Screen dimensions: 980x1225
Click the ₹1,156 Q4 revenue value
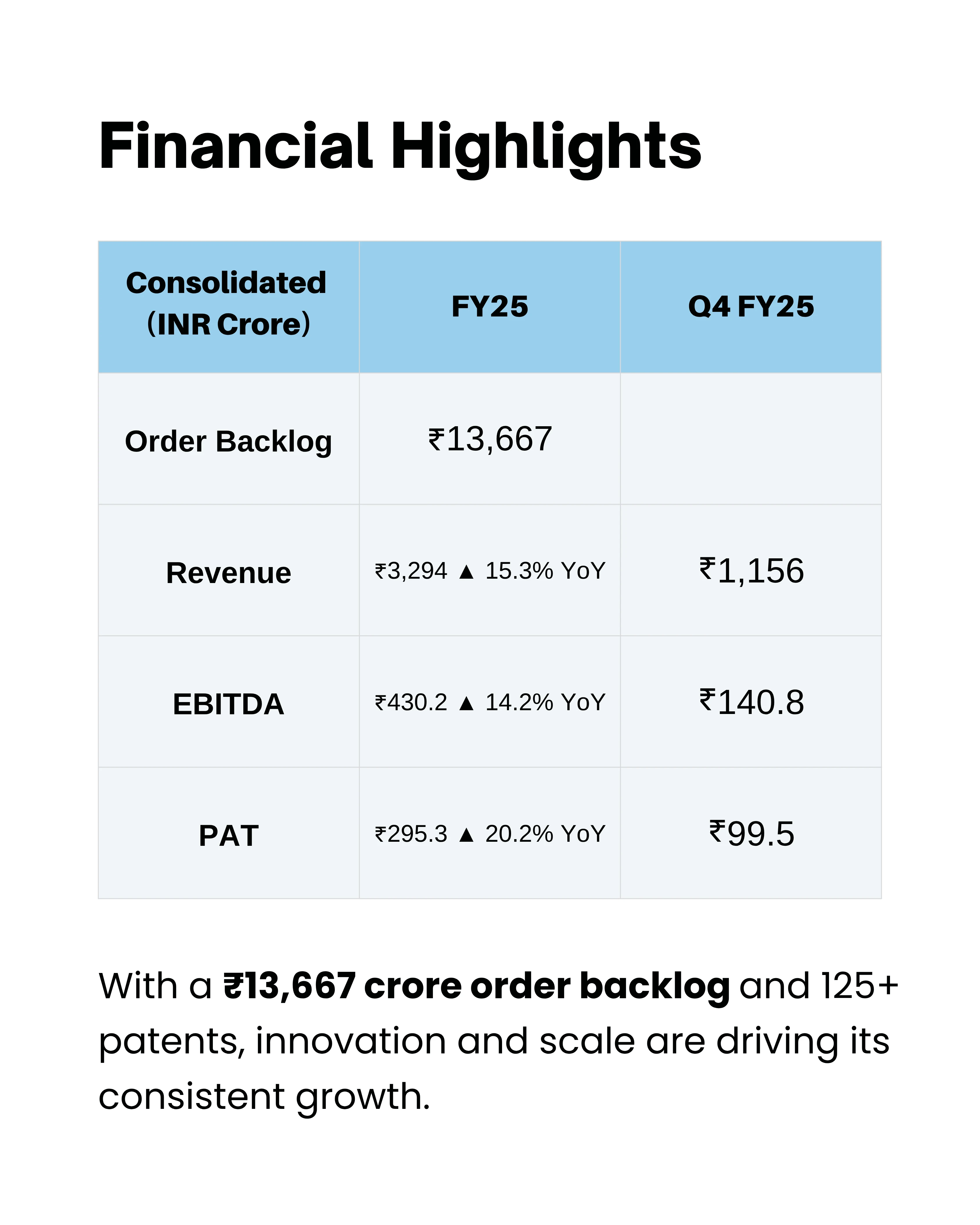coord(751,571)
